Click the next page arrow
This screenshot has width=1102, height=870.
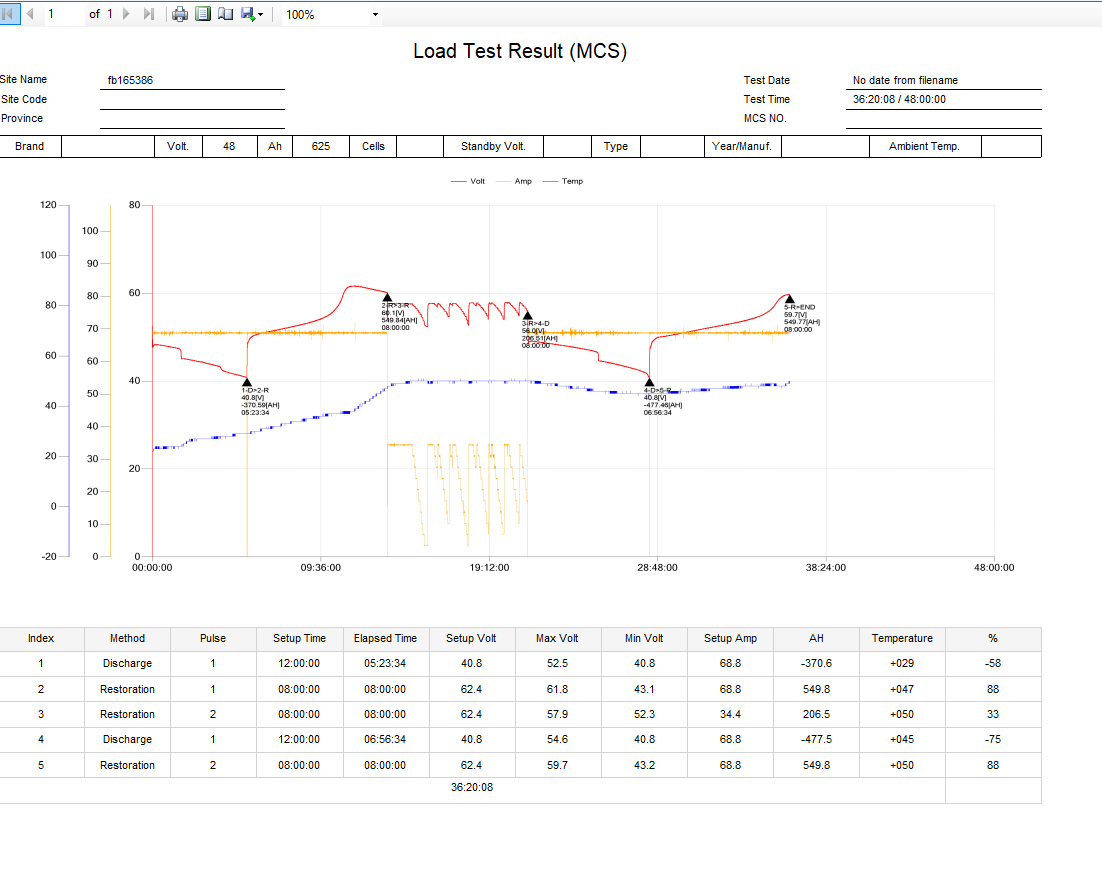tap(127, 14)
